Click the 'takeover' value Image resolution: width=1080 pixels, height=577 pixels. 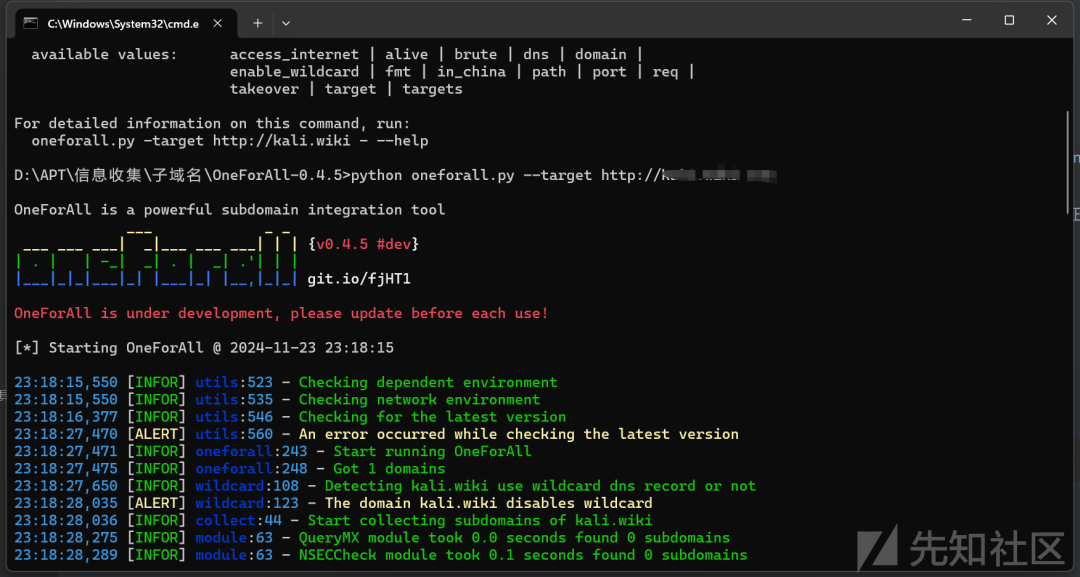pyautogui.click(x=264, y=89)
